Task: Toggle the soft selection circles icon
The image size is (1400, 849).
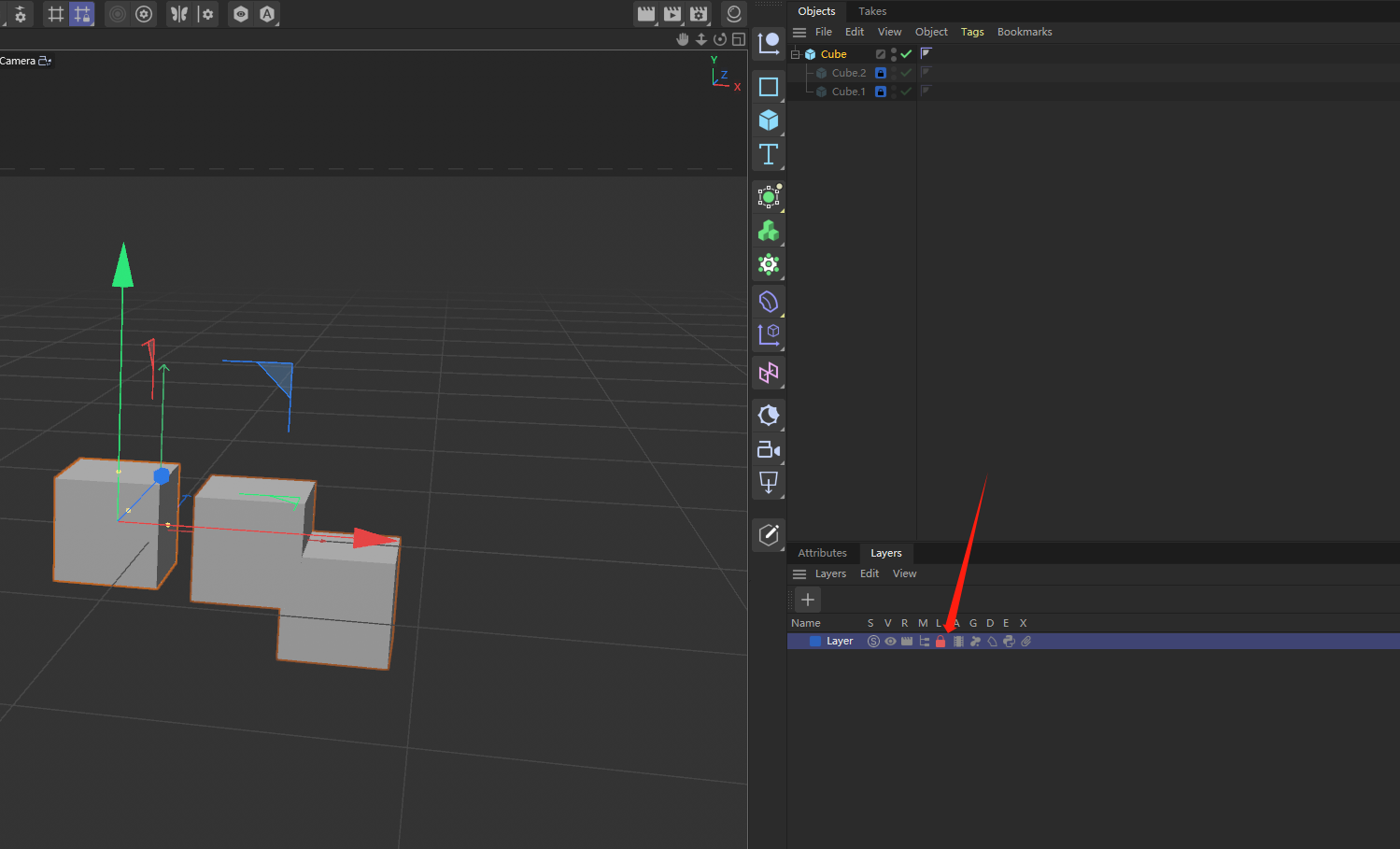Action: (x=118, y=14)
